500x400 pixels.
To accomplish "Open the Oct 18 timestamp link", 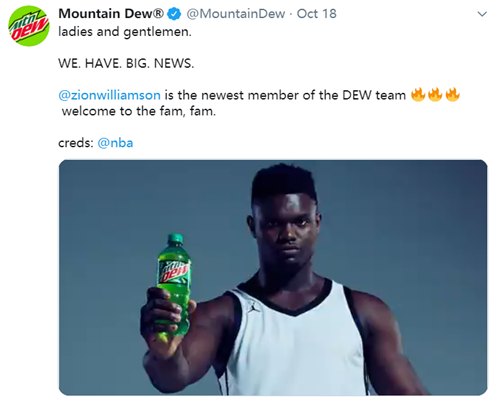I will click(x=317, y=14).
